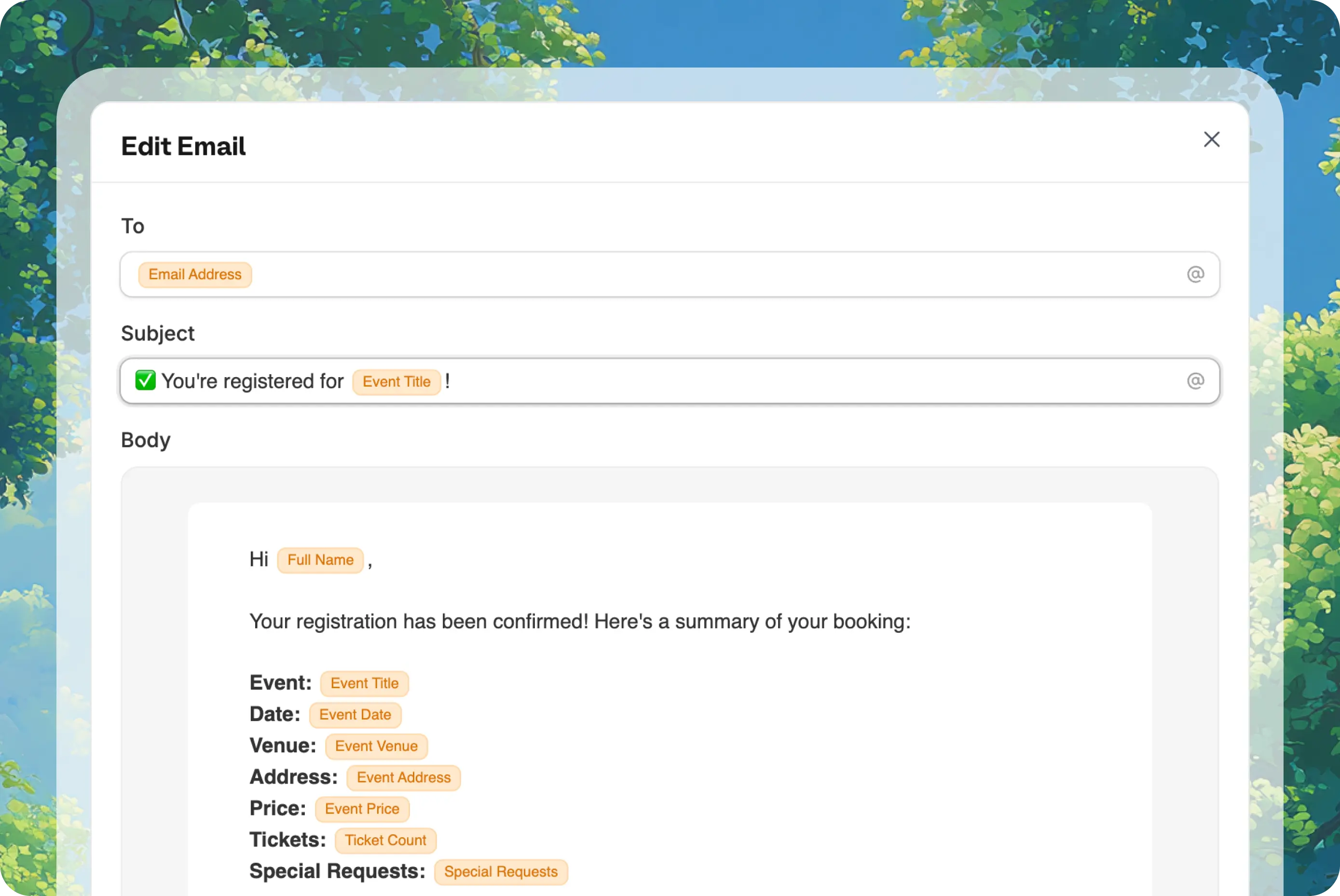
Task: Click the @ merge tag icon in Subject field
Action: point(1196,380)
